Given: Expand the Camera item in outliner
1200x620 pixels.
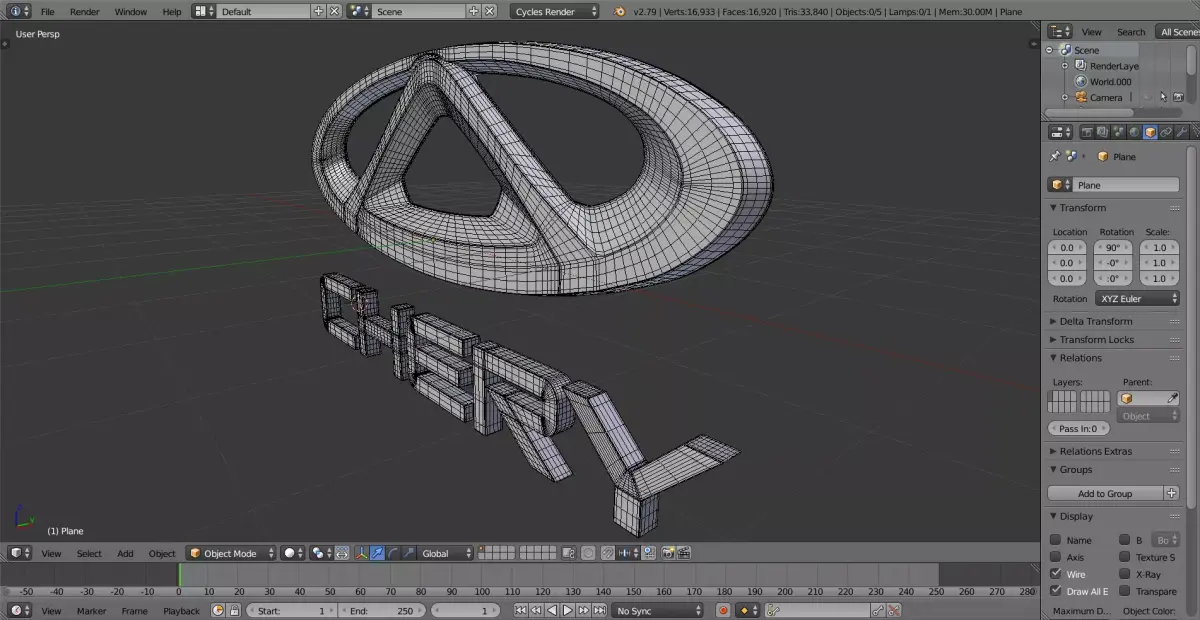Looking at the screenshot, I should (x=1065, y=97).
